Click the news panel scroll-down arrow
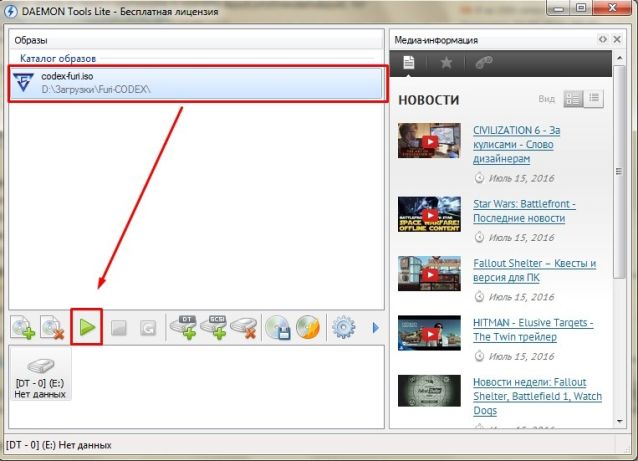The width and height of the screenshot is (638, 461). tap(619, 421)
